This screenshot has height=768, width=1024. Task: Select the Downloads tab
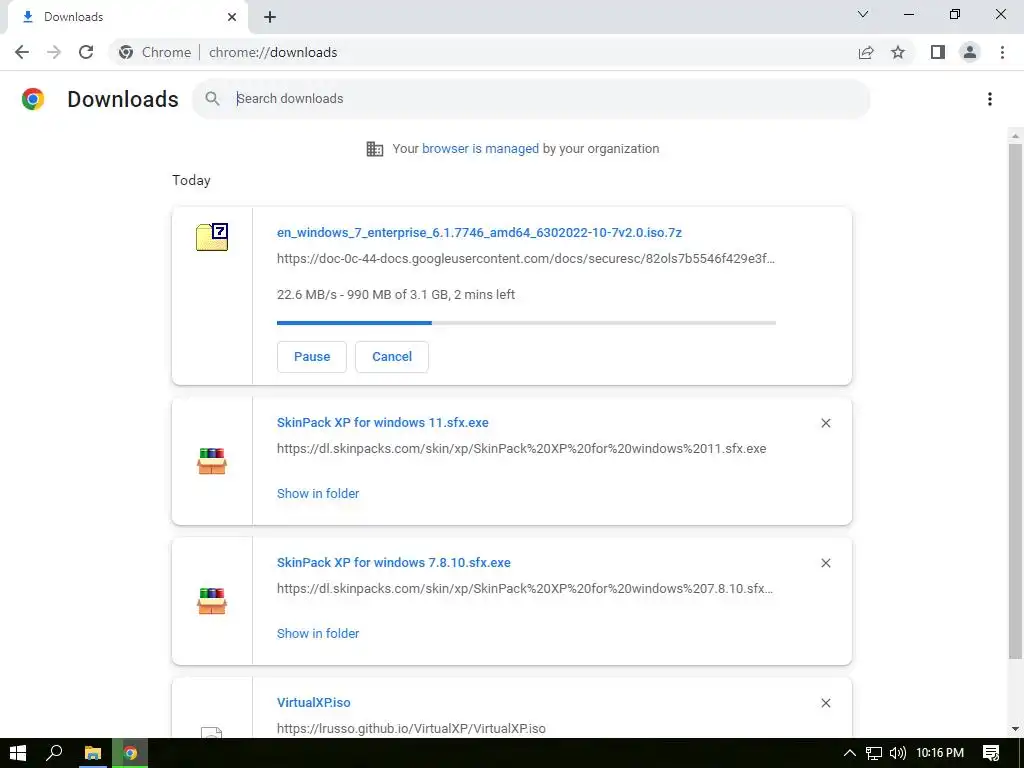click(x=127, y=17)
